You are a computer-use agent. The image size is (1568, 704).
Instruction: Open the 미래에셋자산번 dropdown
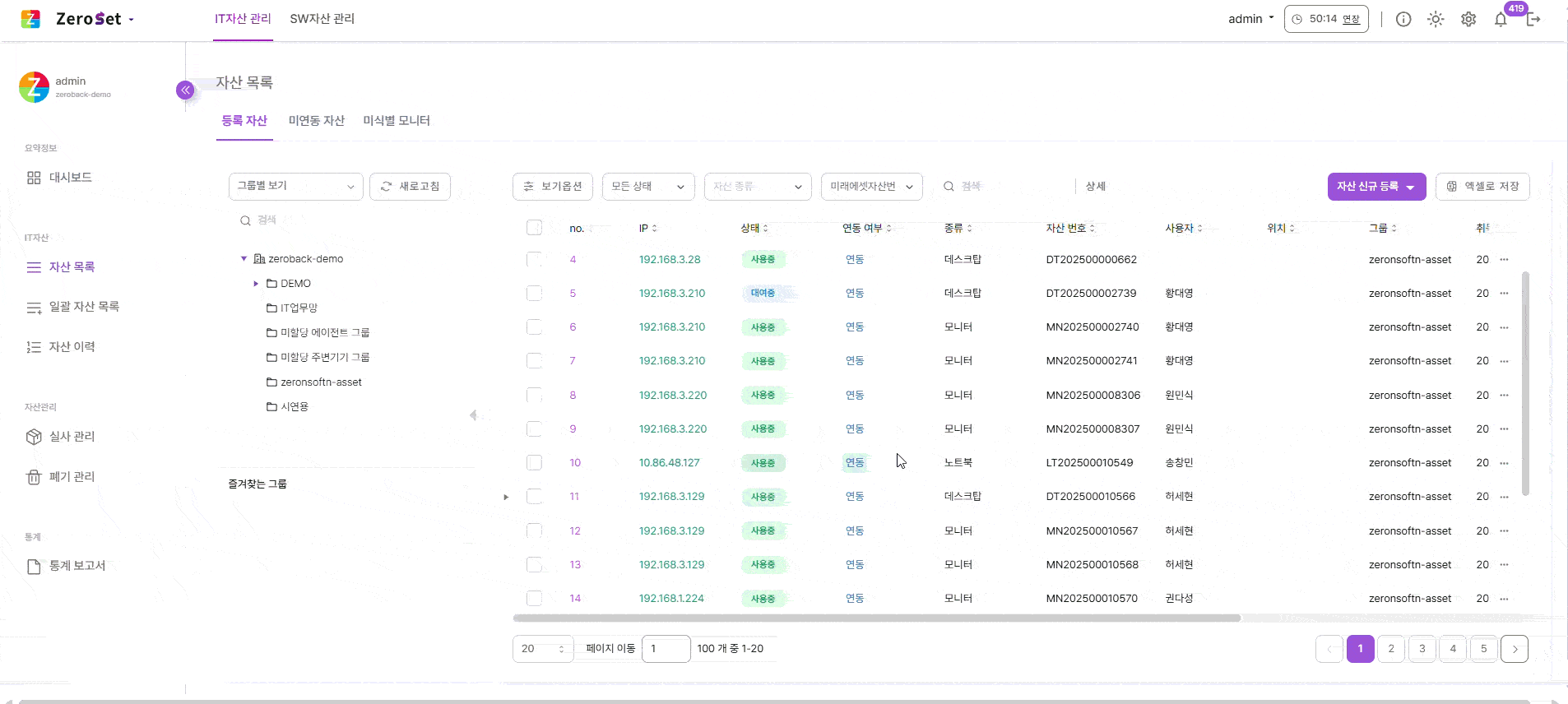(x=871, y=187)
